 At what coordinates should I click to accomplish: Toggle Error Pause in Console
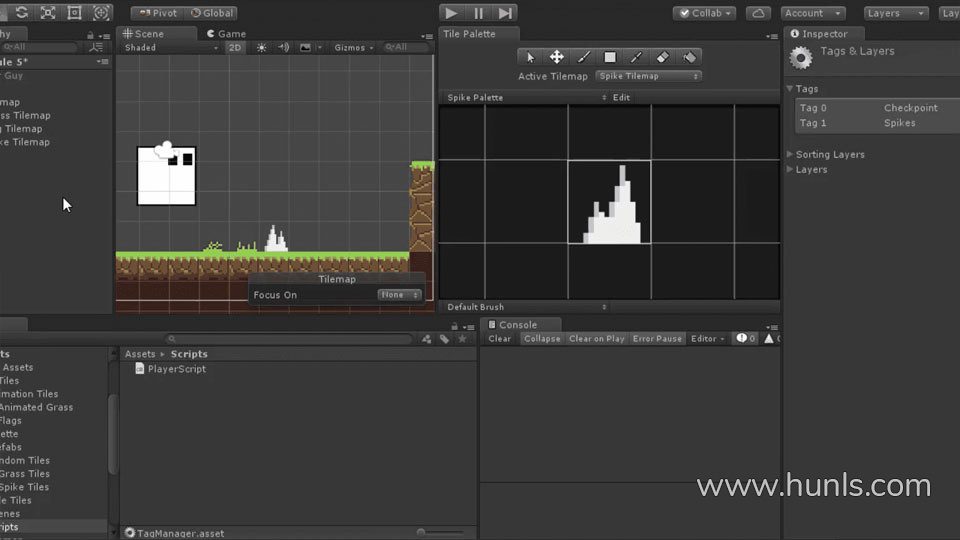pyautogui.click(x=657, y=339)
